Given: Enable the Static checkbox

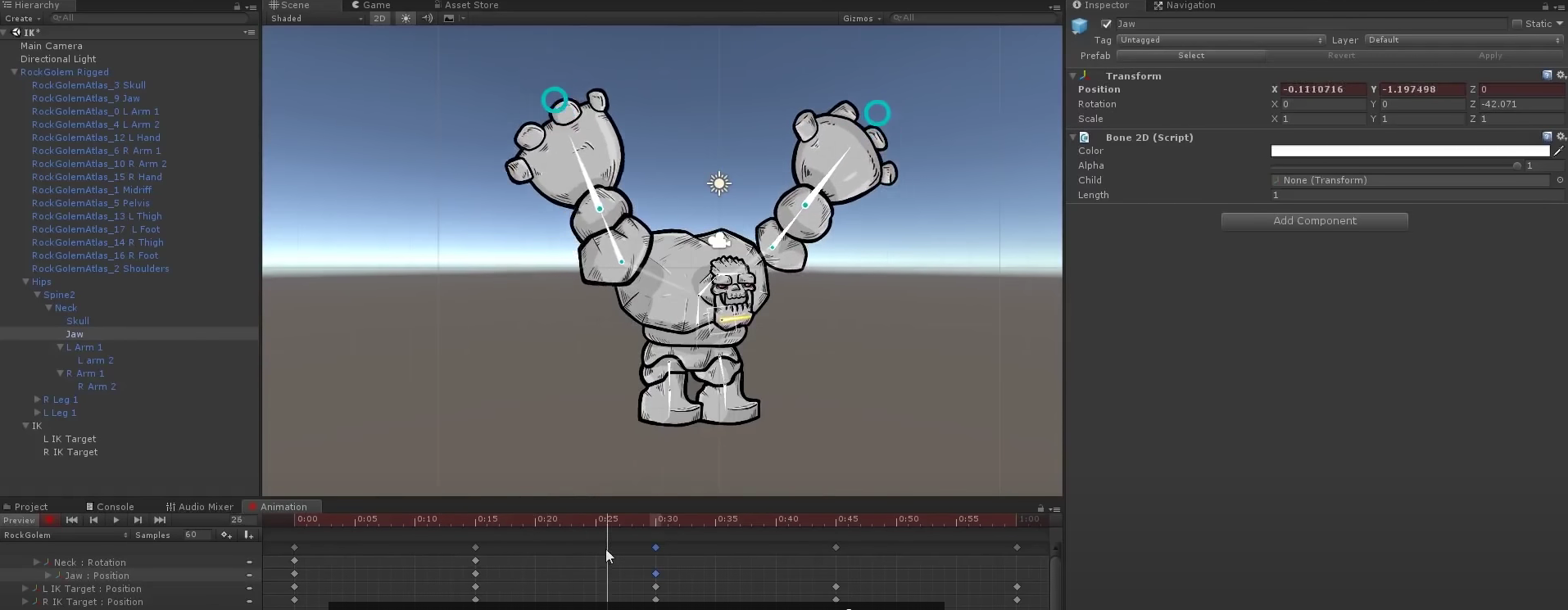Looking at the screenshot, I should tap(1516, 24).
